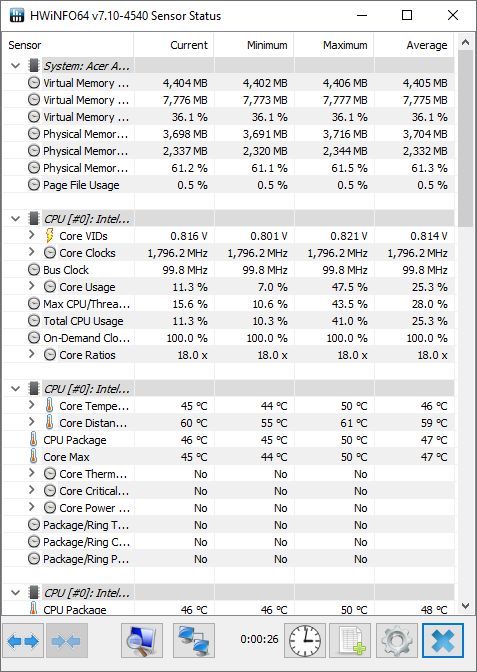477x672 pixels.
Task: Open sensor settings gear icon
Action: click(x=397, y=641)
